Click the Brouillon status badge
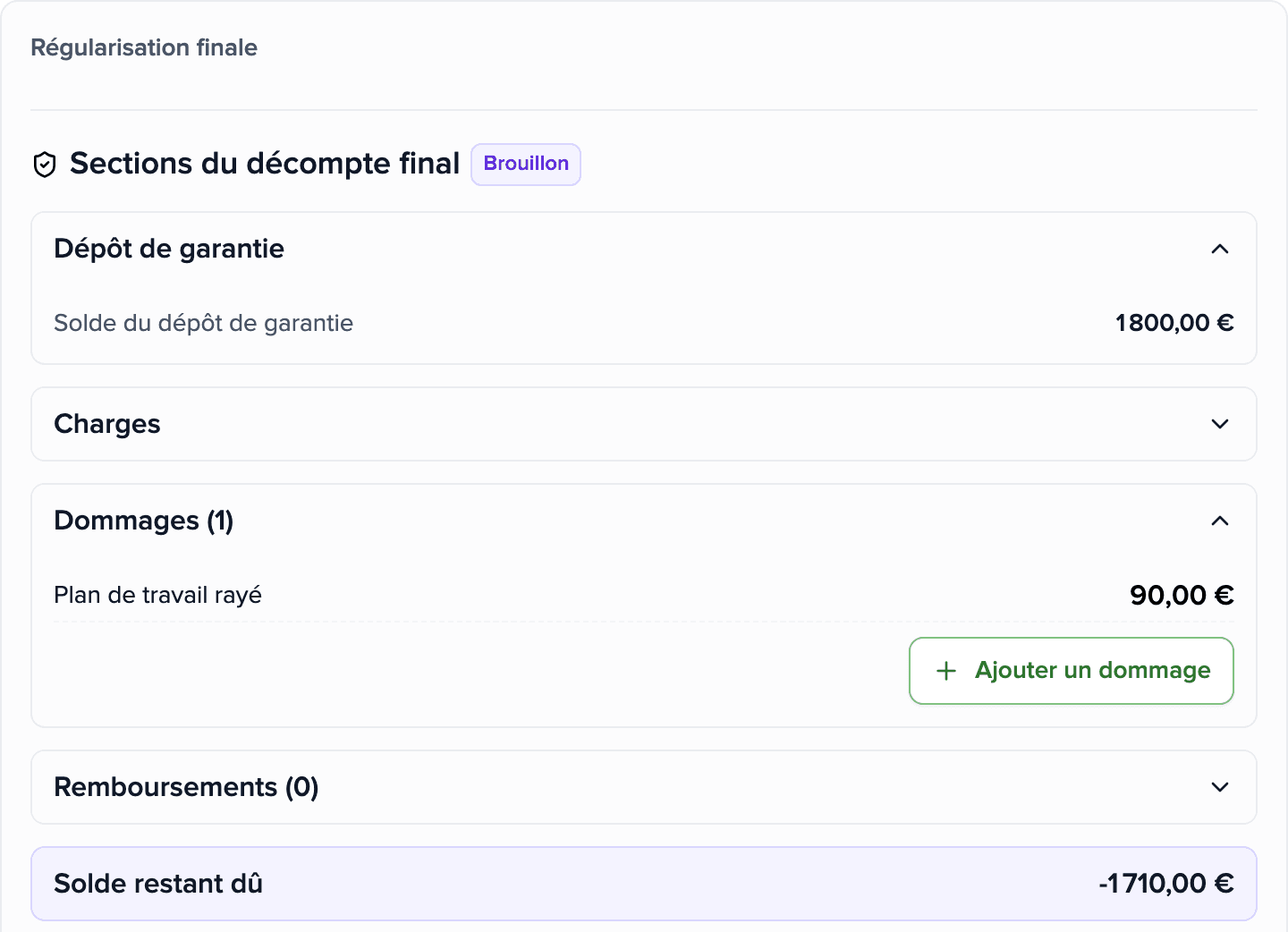This screenshot has width=1288, height=932. tap(526, 165)
